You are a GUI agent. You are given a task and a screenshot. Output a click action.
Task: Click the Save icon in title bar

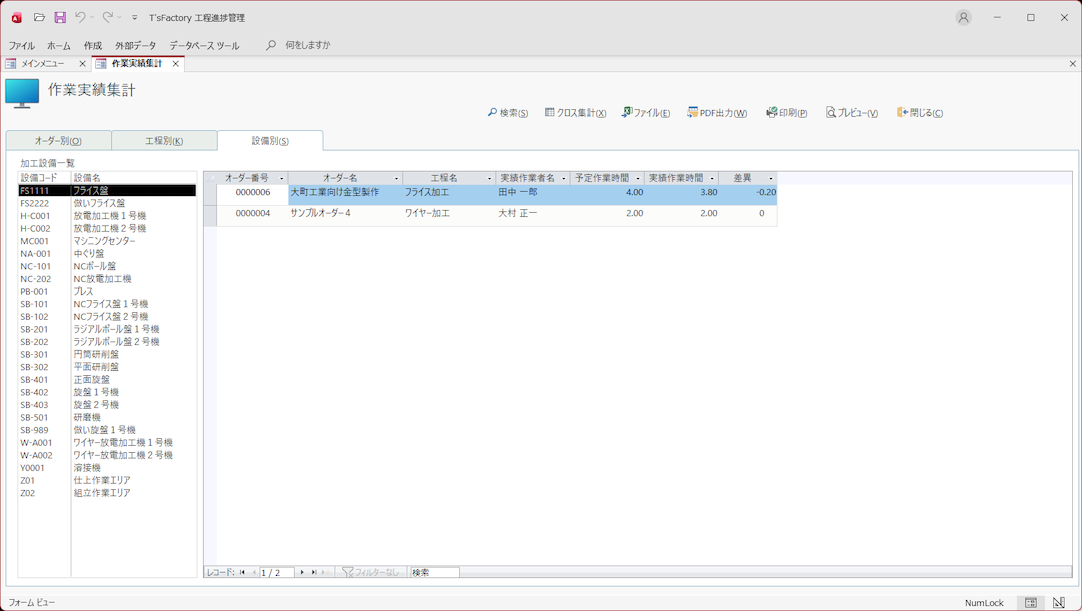[x=60, y=17]
